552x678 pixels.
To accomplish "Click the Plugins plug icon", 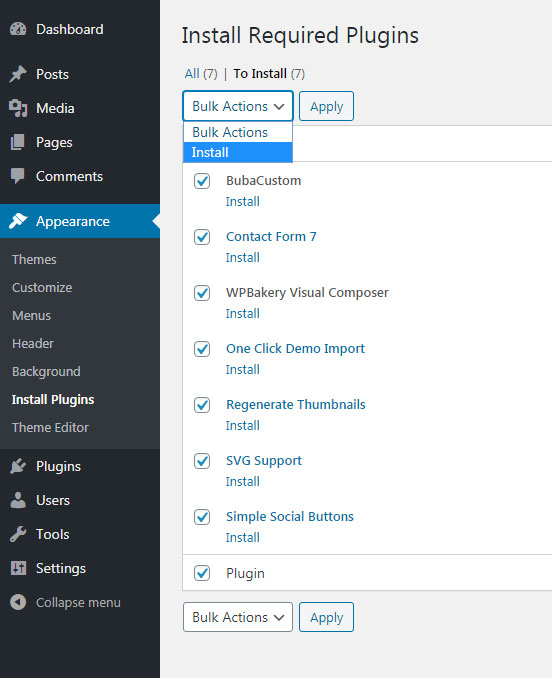I will click(x=18, y=466).
